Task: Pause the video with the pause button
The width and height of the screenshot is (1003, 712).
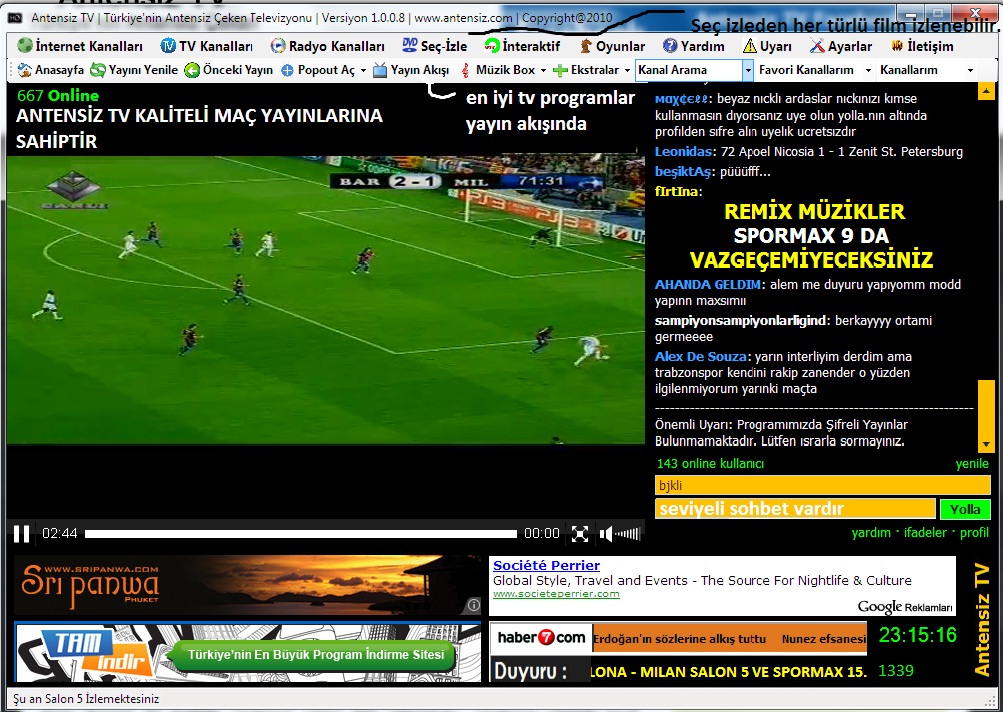Action: [x=22, y=534]
